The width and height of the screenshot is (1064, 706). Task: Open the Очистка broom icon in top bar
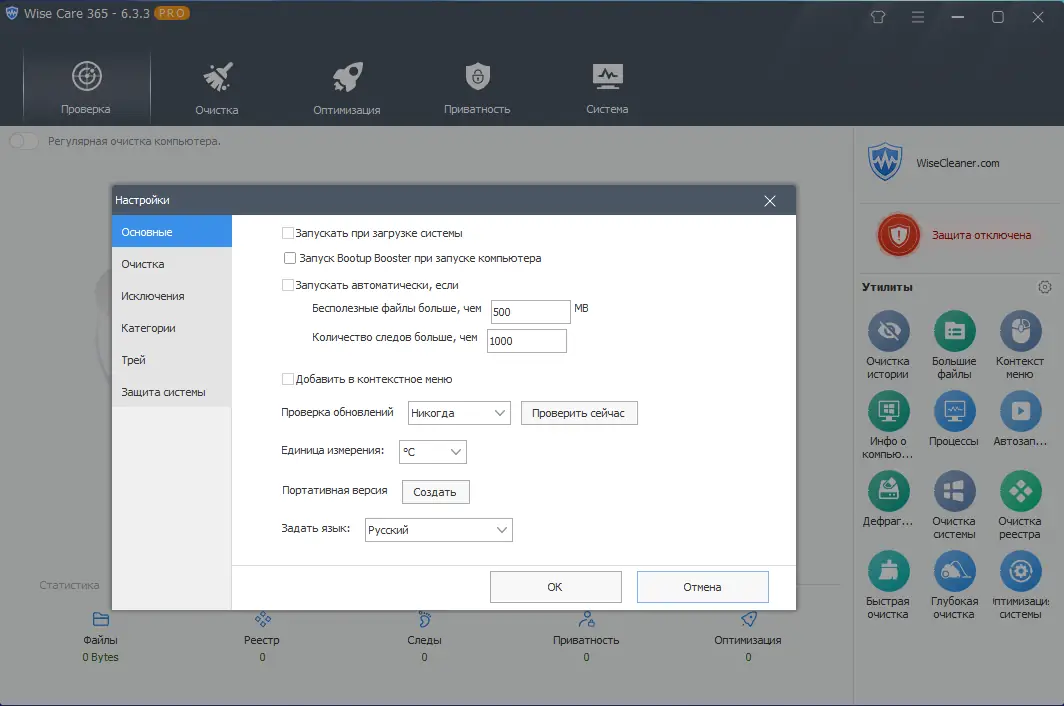click(217, 77)
